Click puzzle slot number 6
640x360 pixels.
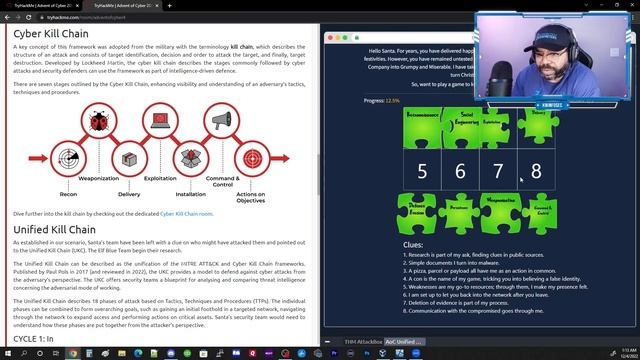(460, 170)
